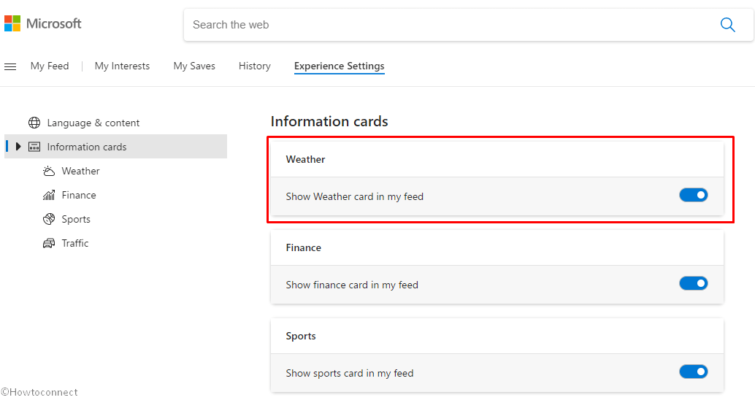Click 'Show sports card in my feed' text
The height and width of the screenshot is (400, 755).
(x=350, y=373)
